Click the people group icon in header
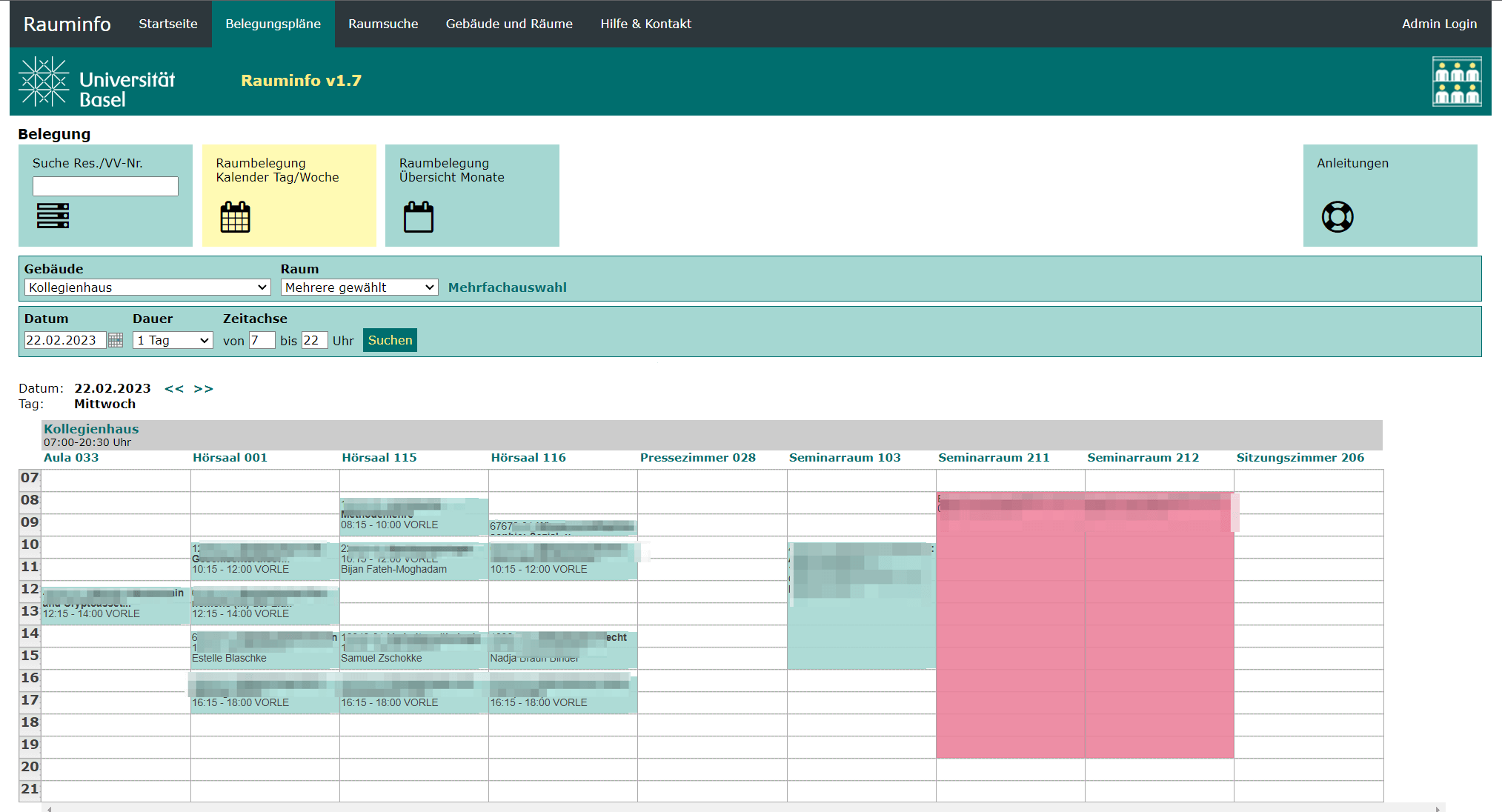1502x812 pixels. [x=1456, y=81]
